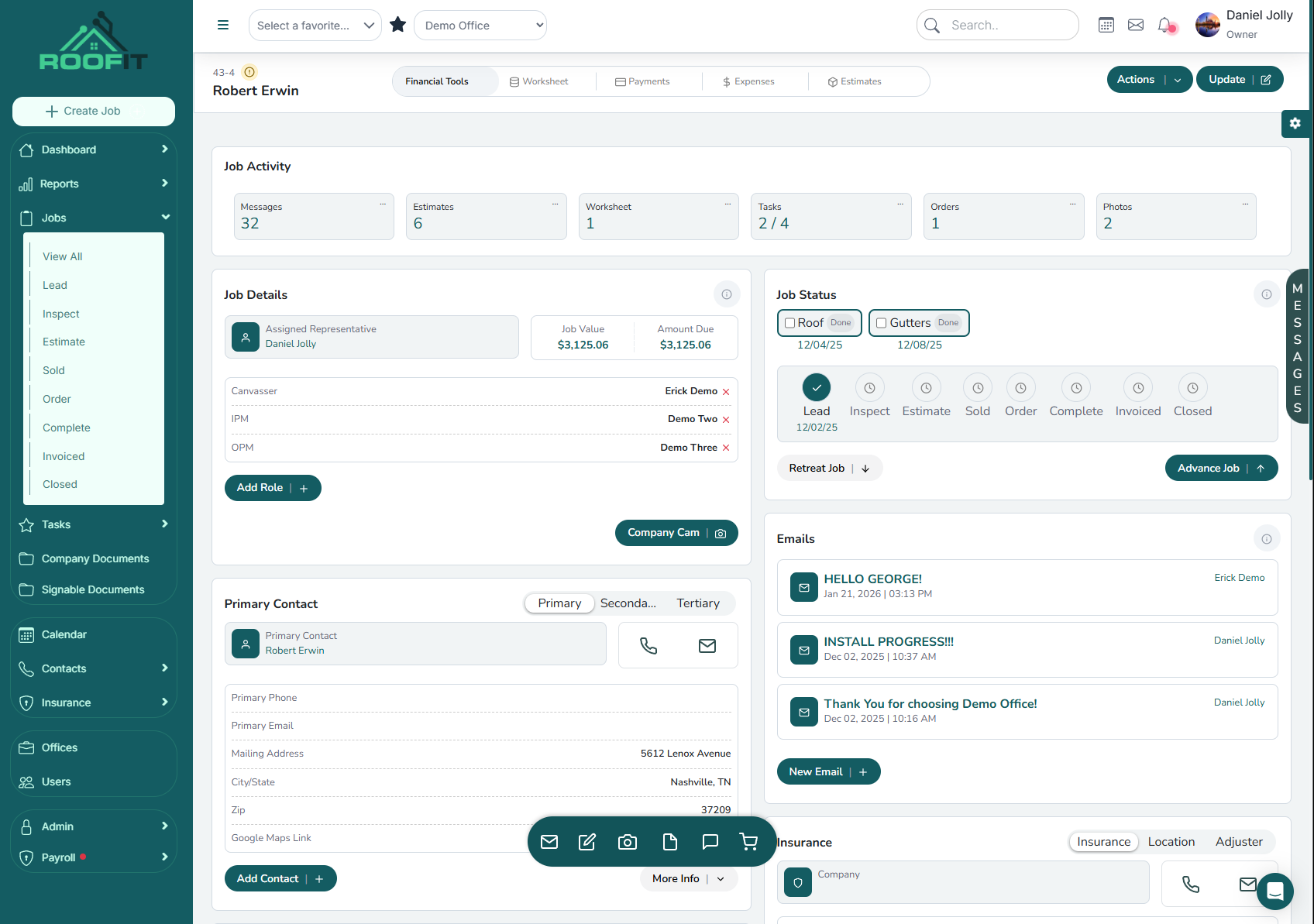The width and height of the screenshot is (1314, 924).
Task: Click the notification bell icon
Action: tap(1164, 26)
